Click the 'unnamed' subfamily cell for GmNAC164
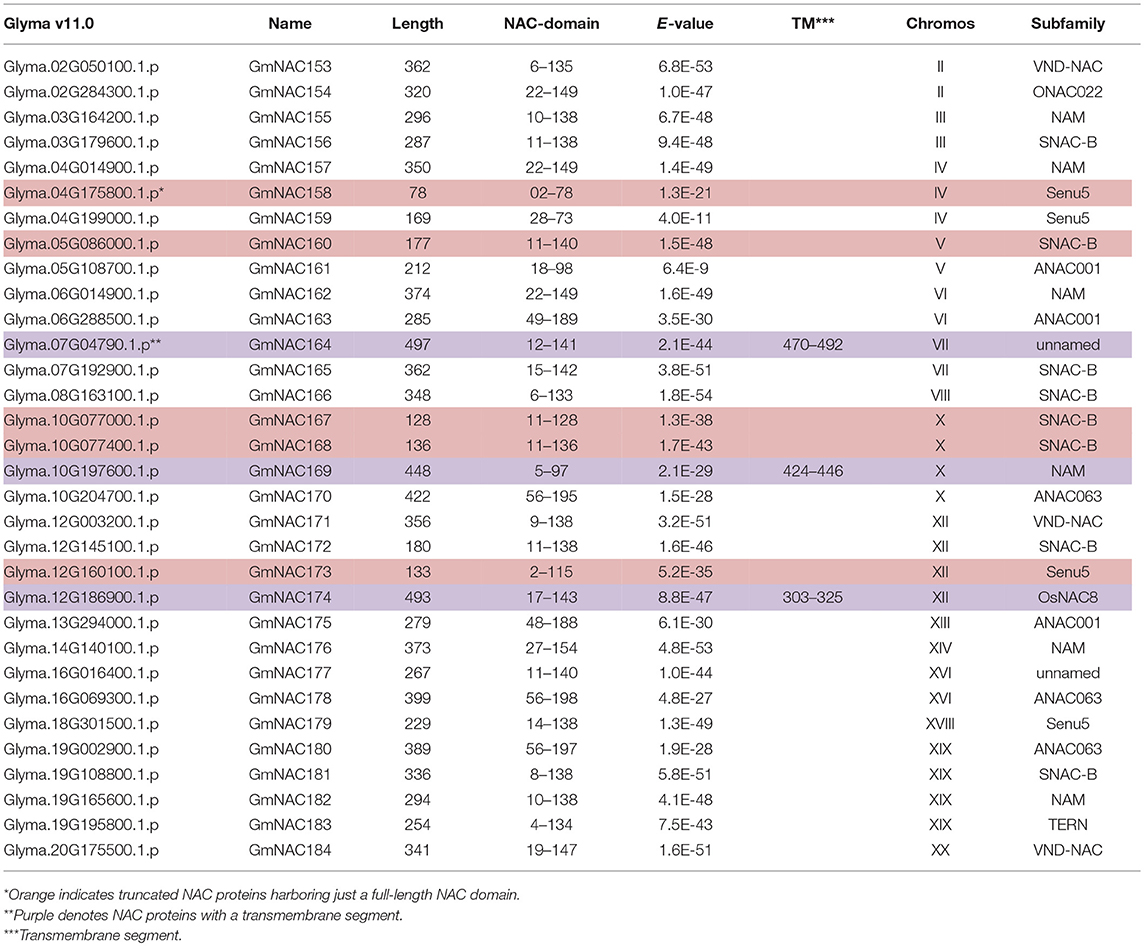Screen dimensions: 1144x946 coord(1068,344)
